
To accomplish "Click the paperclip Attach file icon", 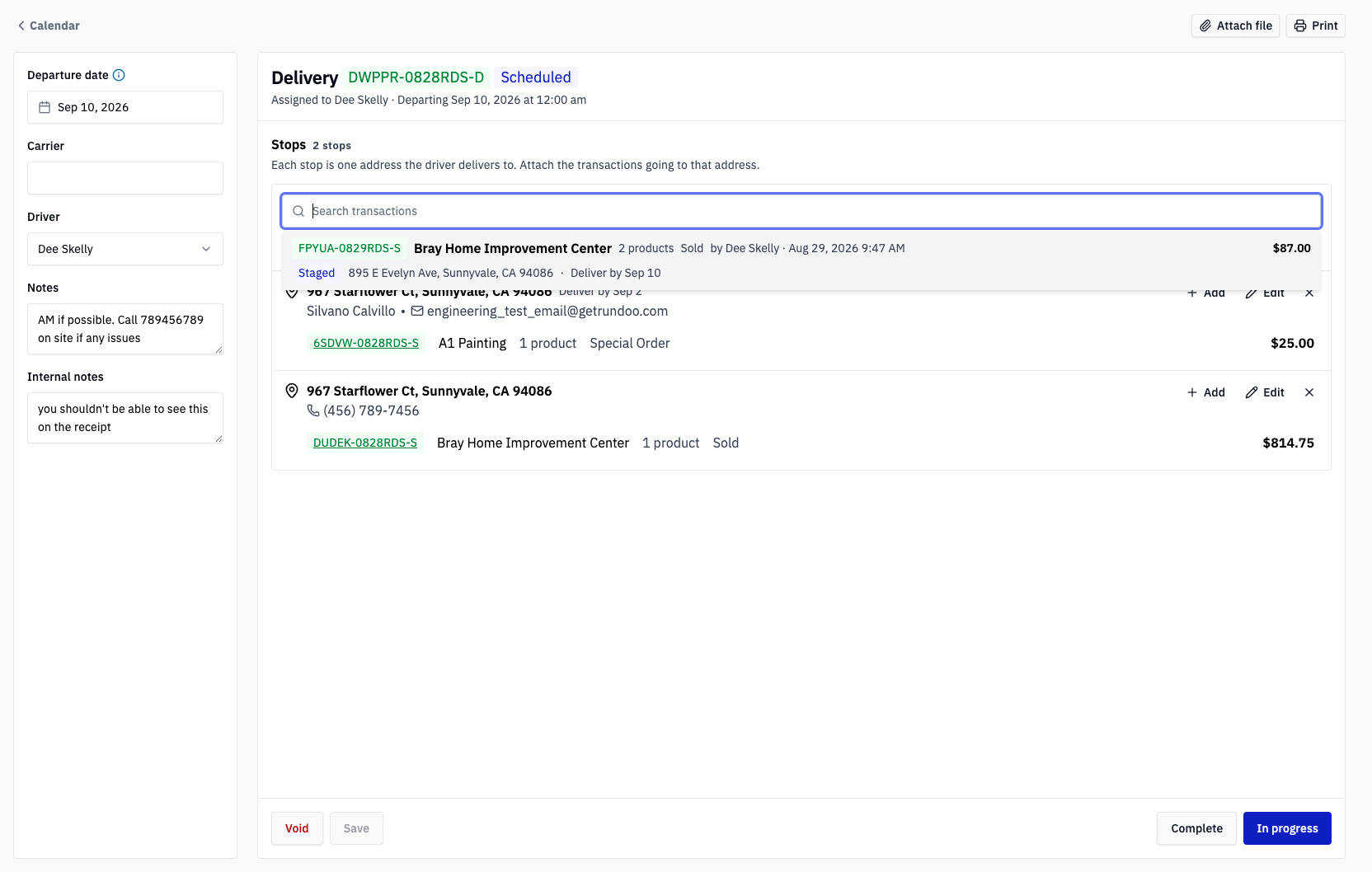I will pyautogui.click(x=1205, y=26).
